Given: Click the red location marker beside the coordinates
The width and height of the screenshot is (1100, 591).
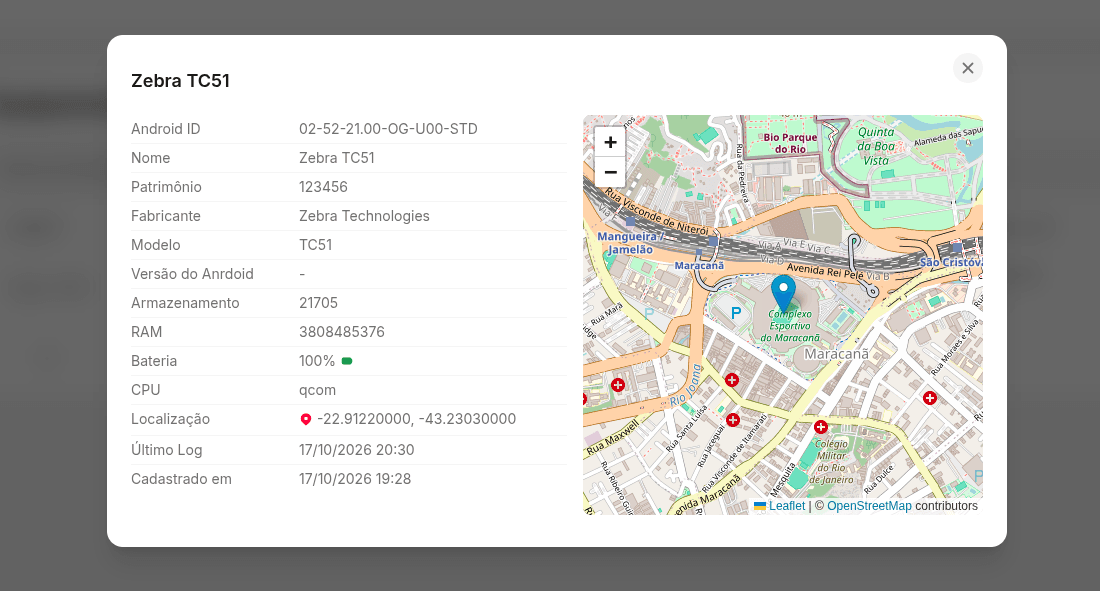Looking at the screenshot, I should pyautogui.click(x=305, y=419).
